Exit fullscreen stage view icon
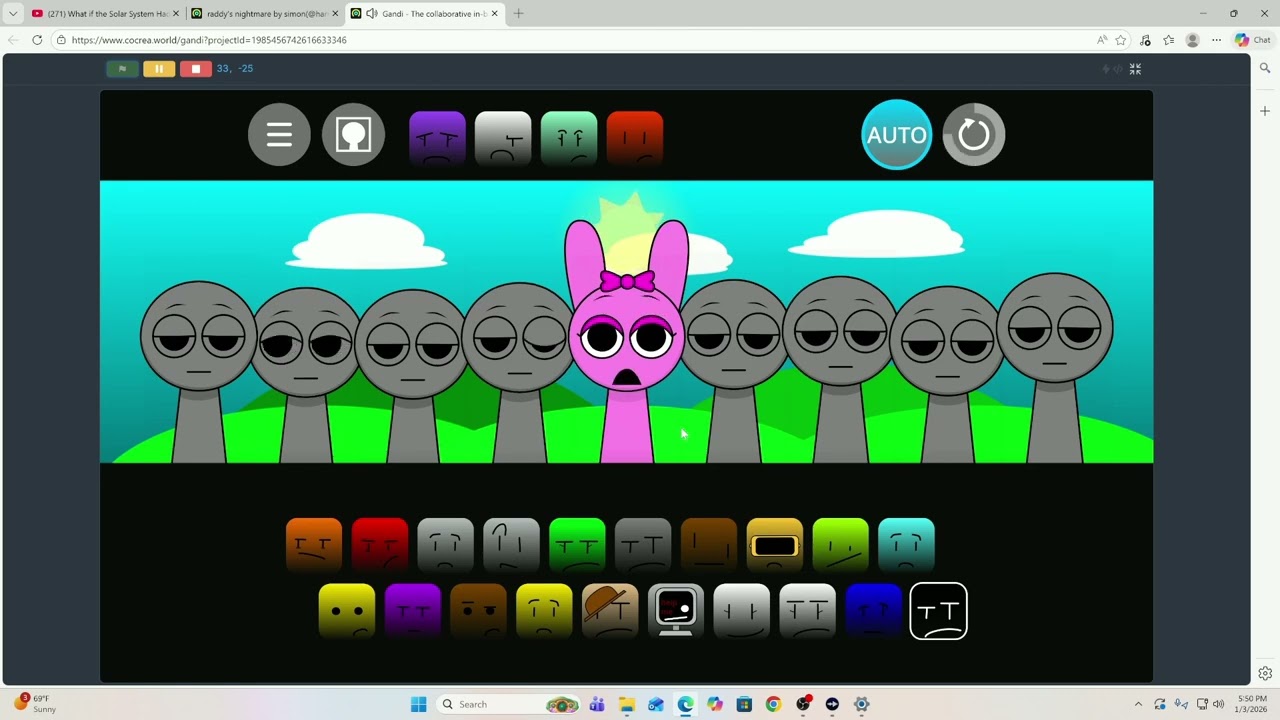Screen dimensions: 1280x720 pyautogui.click(x=1135, y=69)
